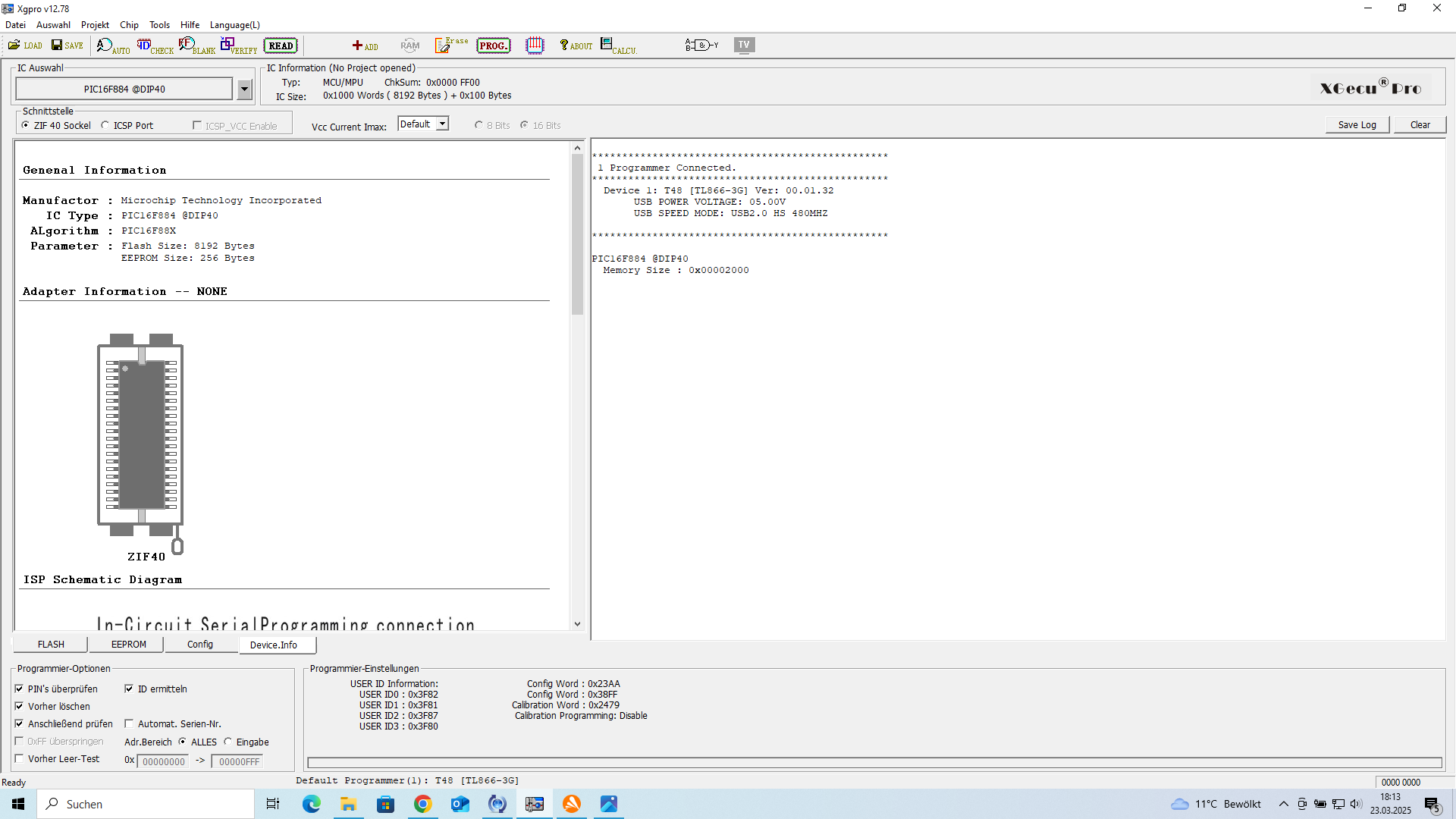This screenshot has height=819, width=1456.
Task: Click the ID CHECK toolbar icon
Action: tap(155, 46)
